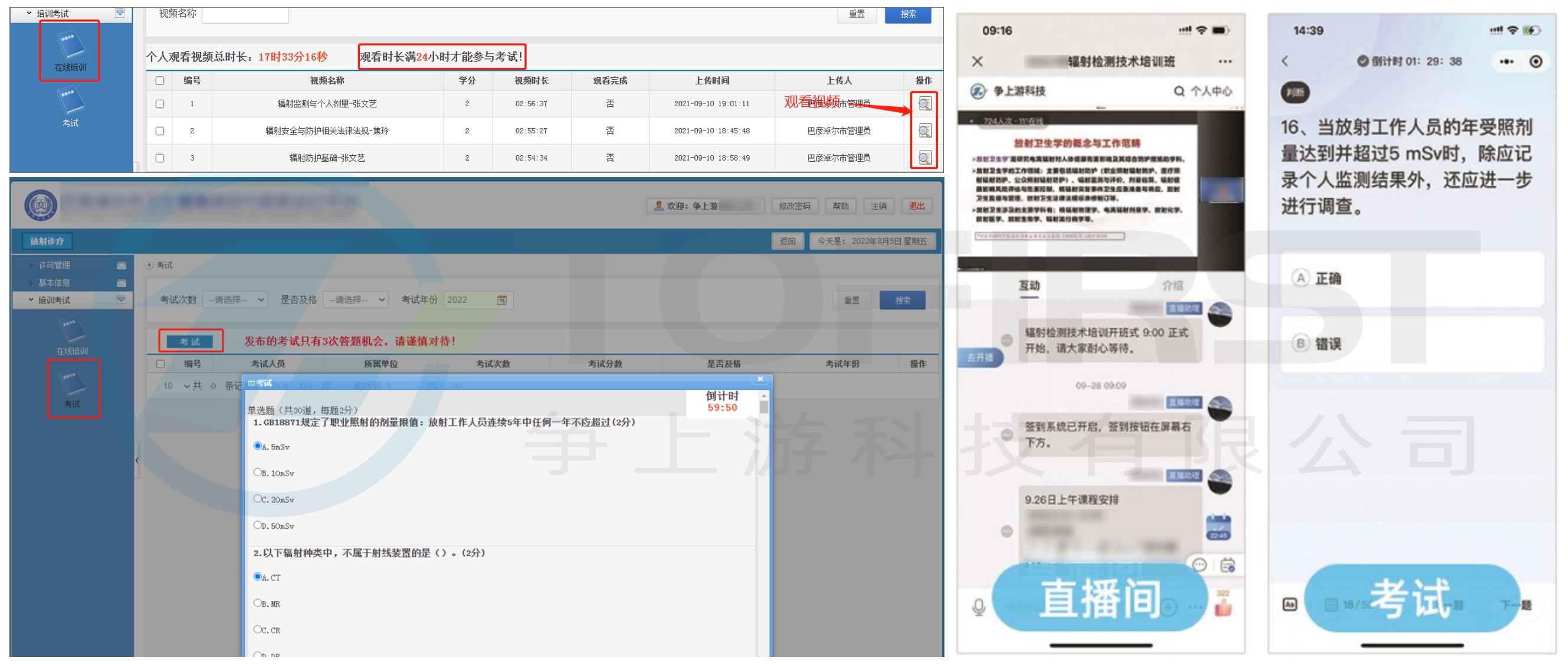Select answer A. CT for question 2
This screenshot has height=664, width=1568.
pos(257,576)
